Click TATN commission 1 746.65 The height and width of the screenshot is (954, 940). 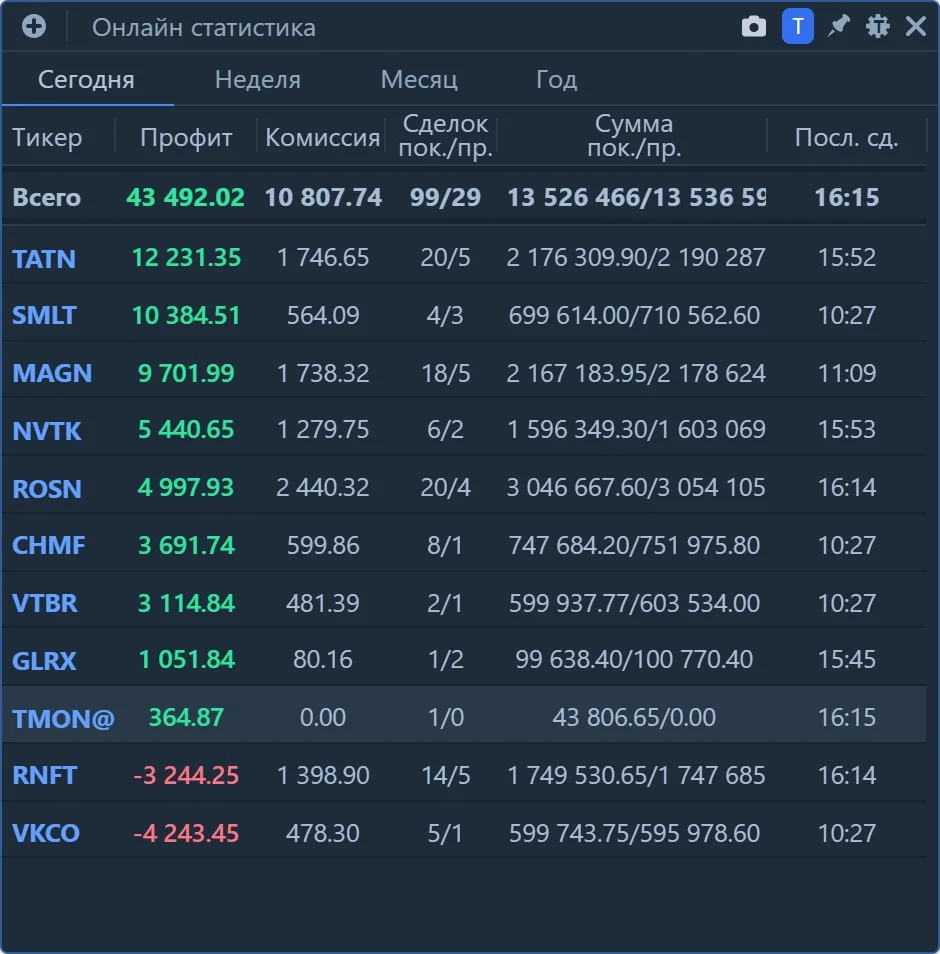323,257
